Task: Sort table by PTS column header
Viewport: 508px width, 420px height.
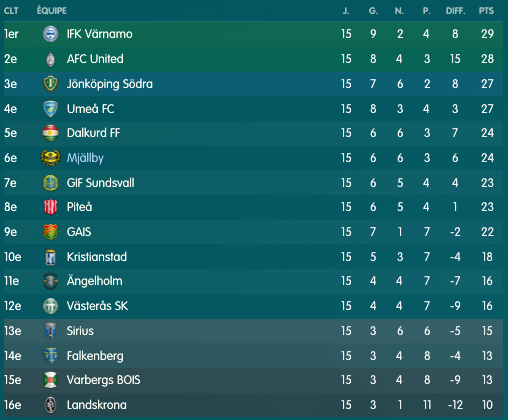Action: point(486,11)
